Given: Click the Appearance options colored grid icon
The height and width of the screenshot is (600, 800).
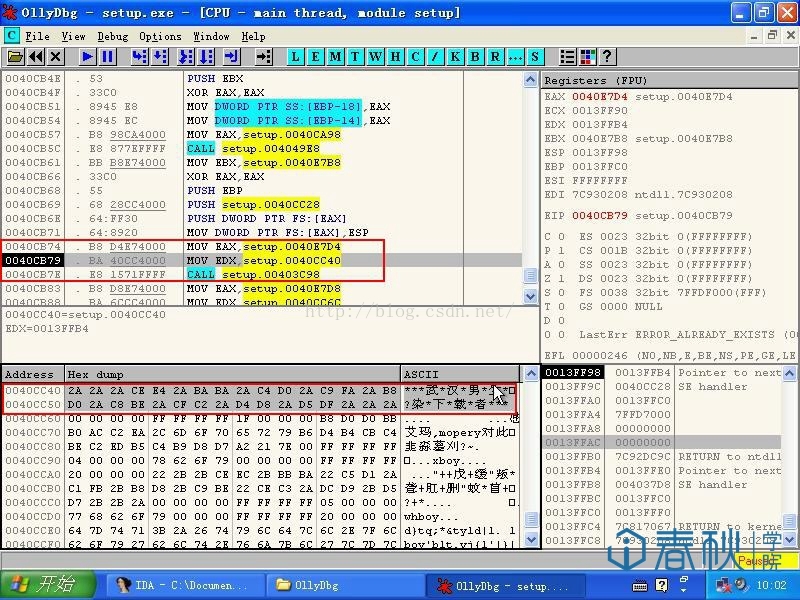Looking at the screenshot, I should (x=588, y=56).
